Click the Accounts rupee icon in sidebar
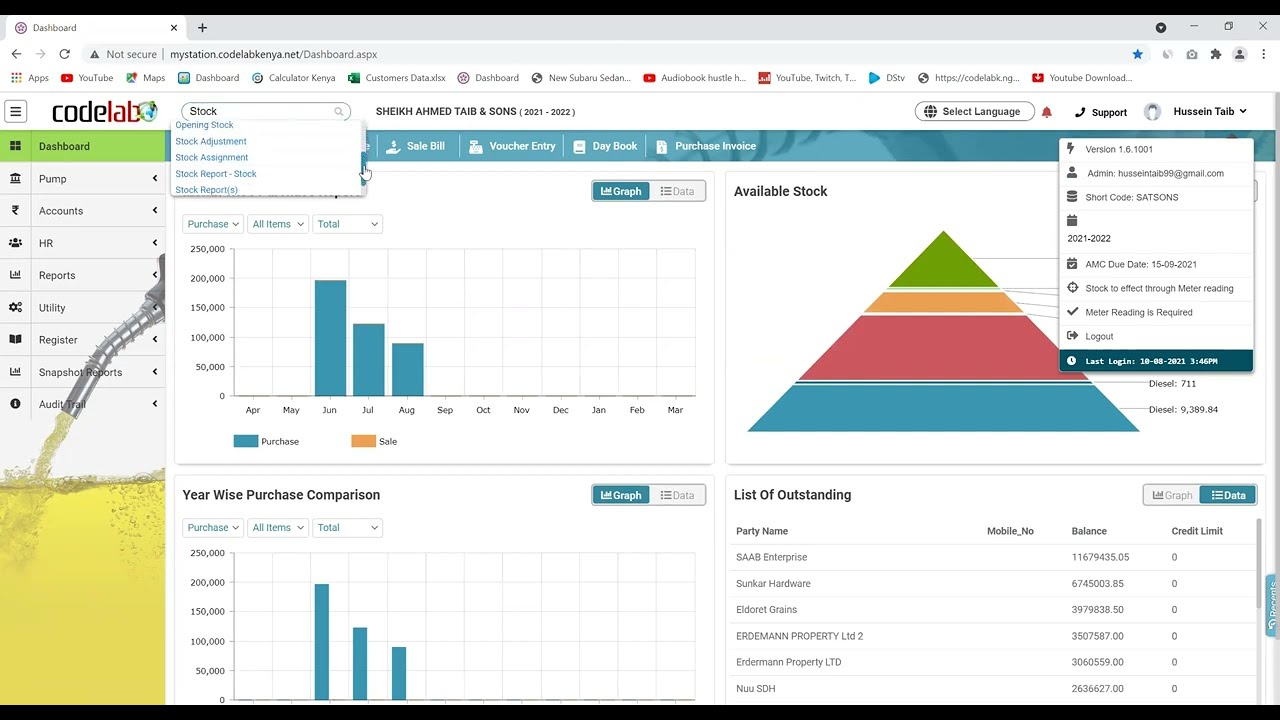 tap(15, 211)
